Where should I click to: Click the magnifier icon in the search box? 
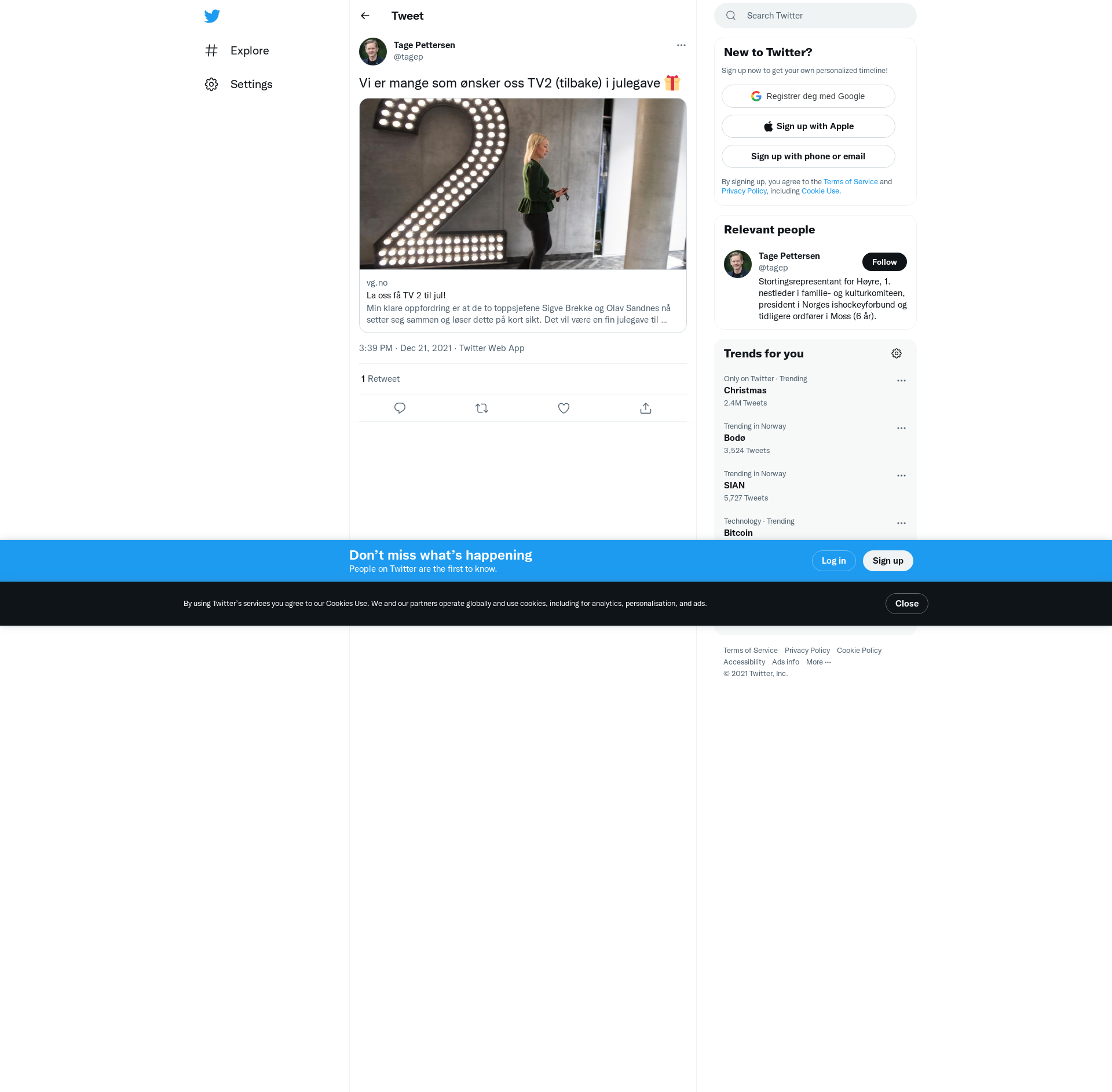(x=731, y=16)
